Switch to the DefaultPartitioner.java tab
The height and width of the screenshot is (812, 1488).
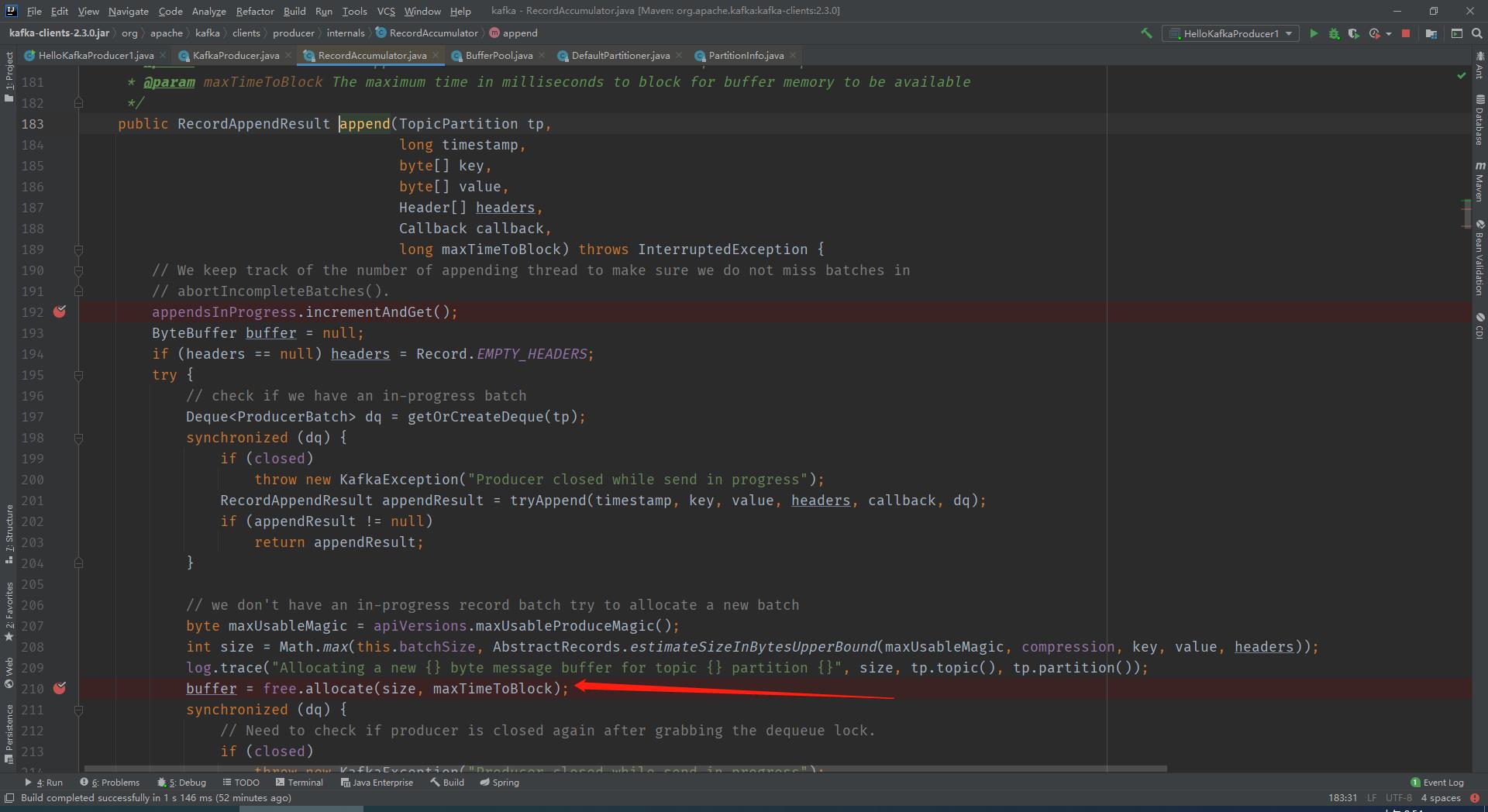(x=620, y=56)
